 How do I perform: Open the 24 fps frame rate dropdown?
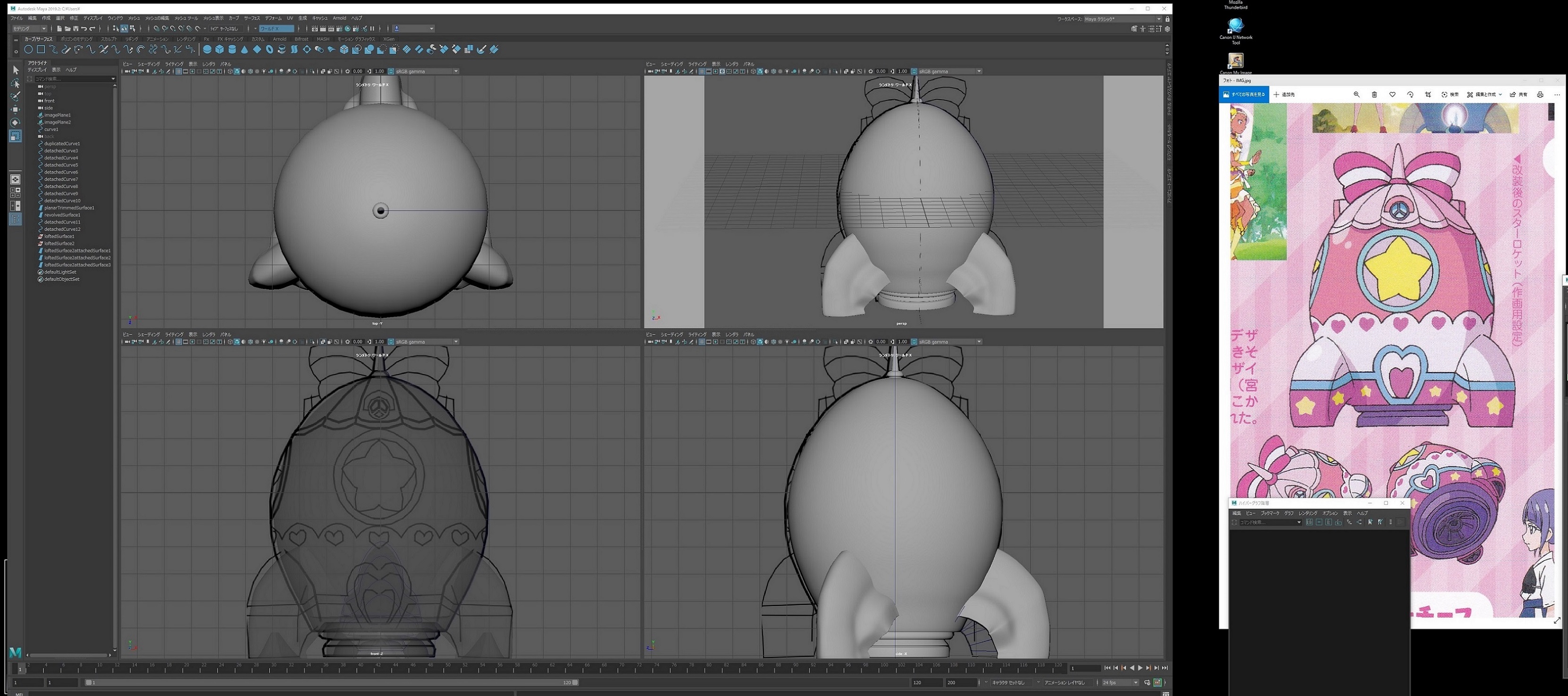click(1120, 683)
